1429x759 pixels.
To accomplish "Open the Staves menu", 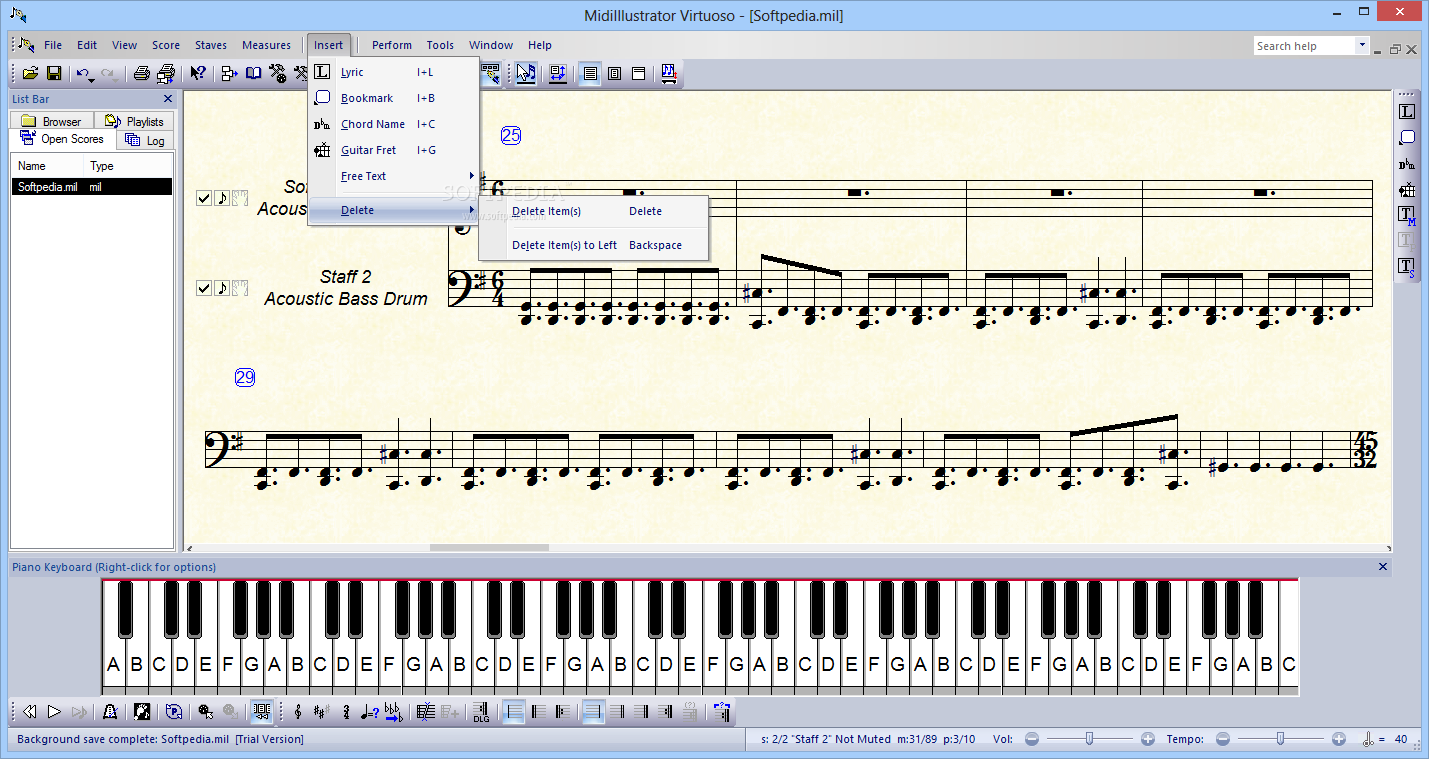I will 211,45.
